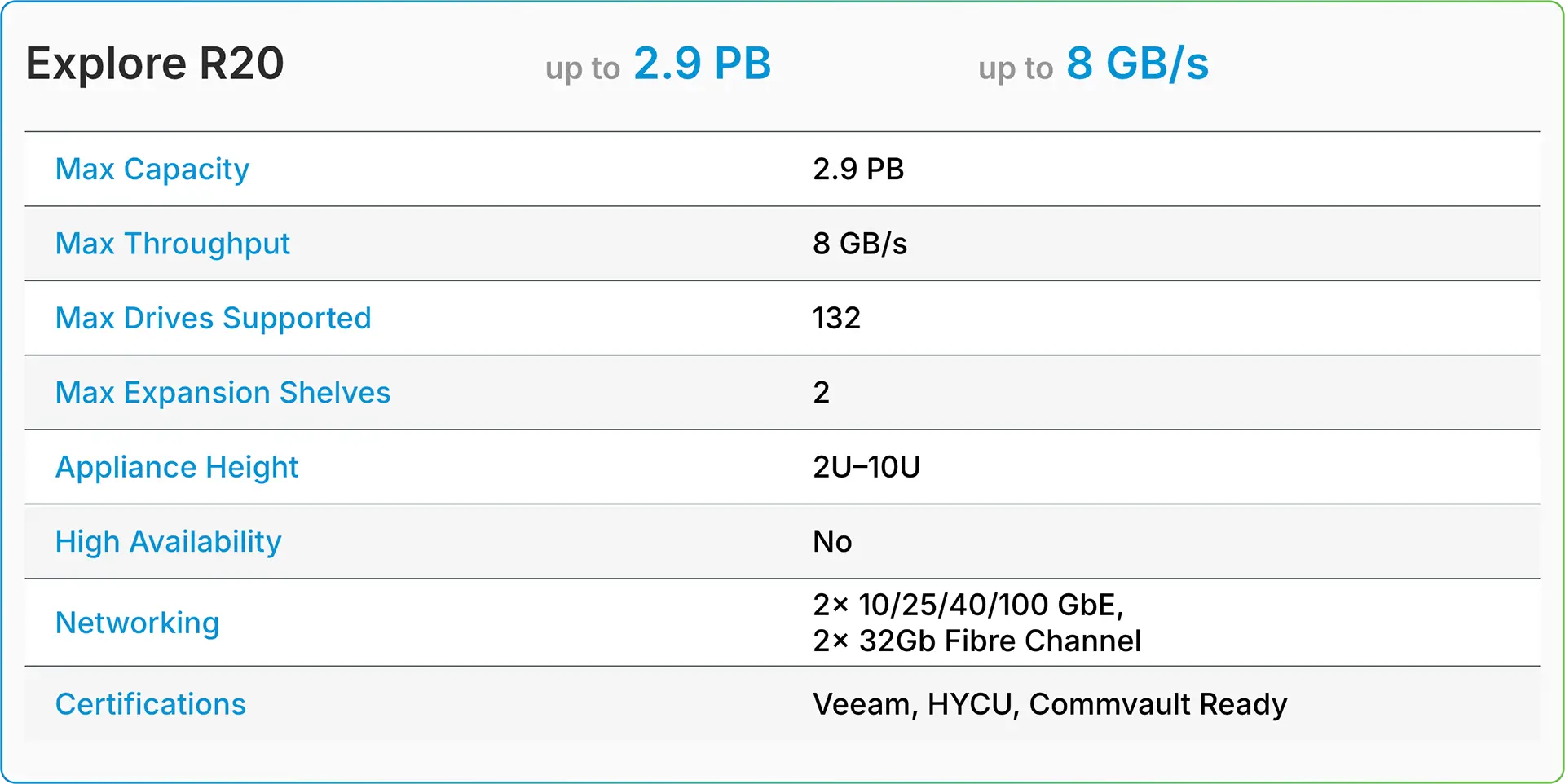The height and width of the screenshot is (784, 1565).
Task: Click the 8 GB/s headline throughput
Action: tap(1137, 64)
